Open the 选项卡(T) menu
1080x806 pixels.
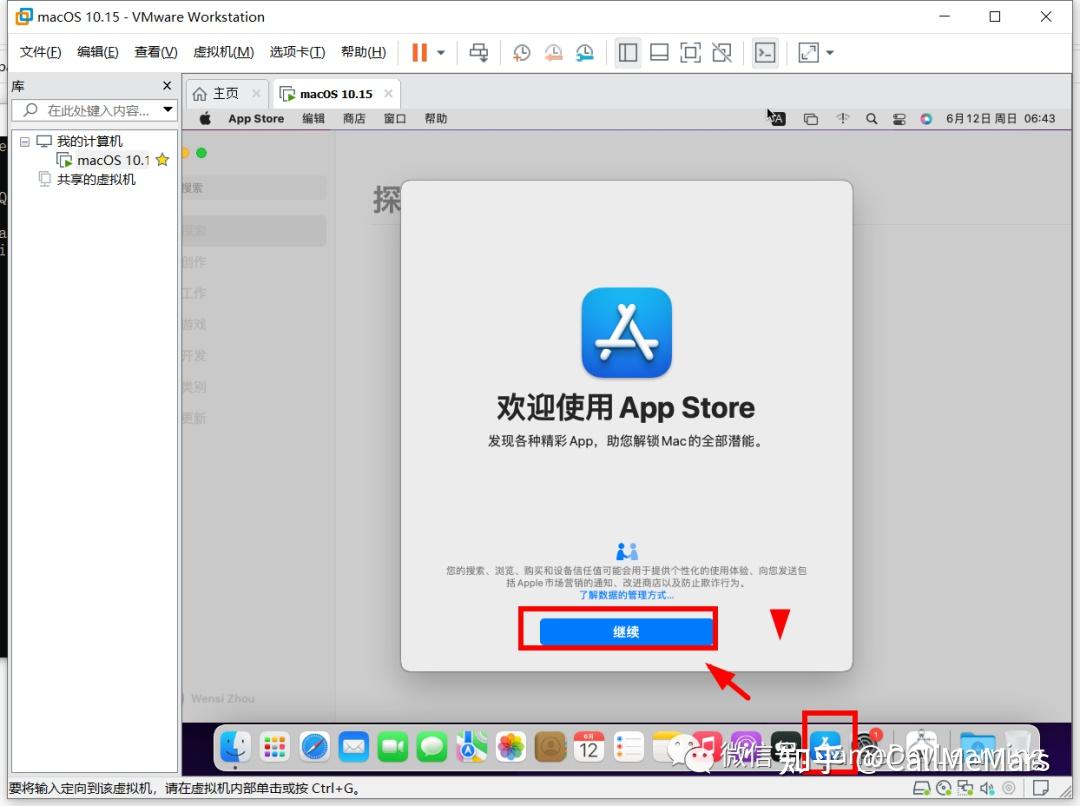[x=297, y=52]
